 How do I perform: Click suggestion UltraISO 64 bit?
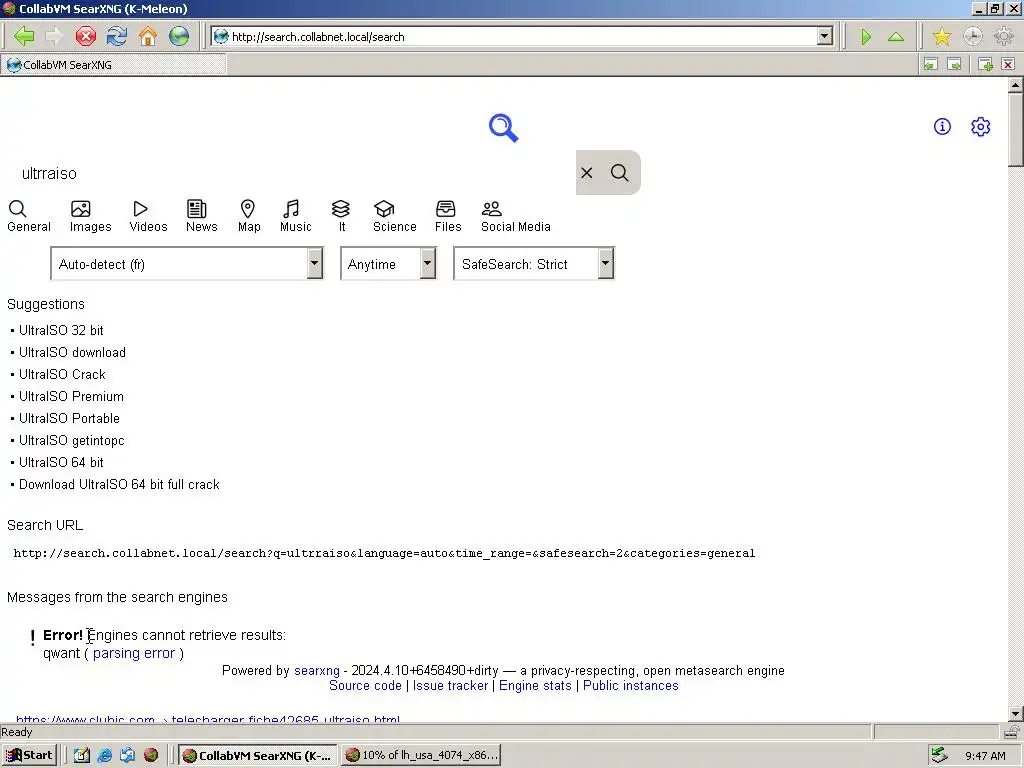(x=61, y=462)
